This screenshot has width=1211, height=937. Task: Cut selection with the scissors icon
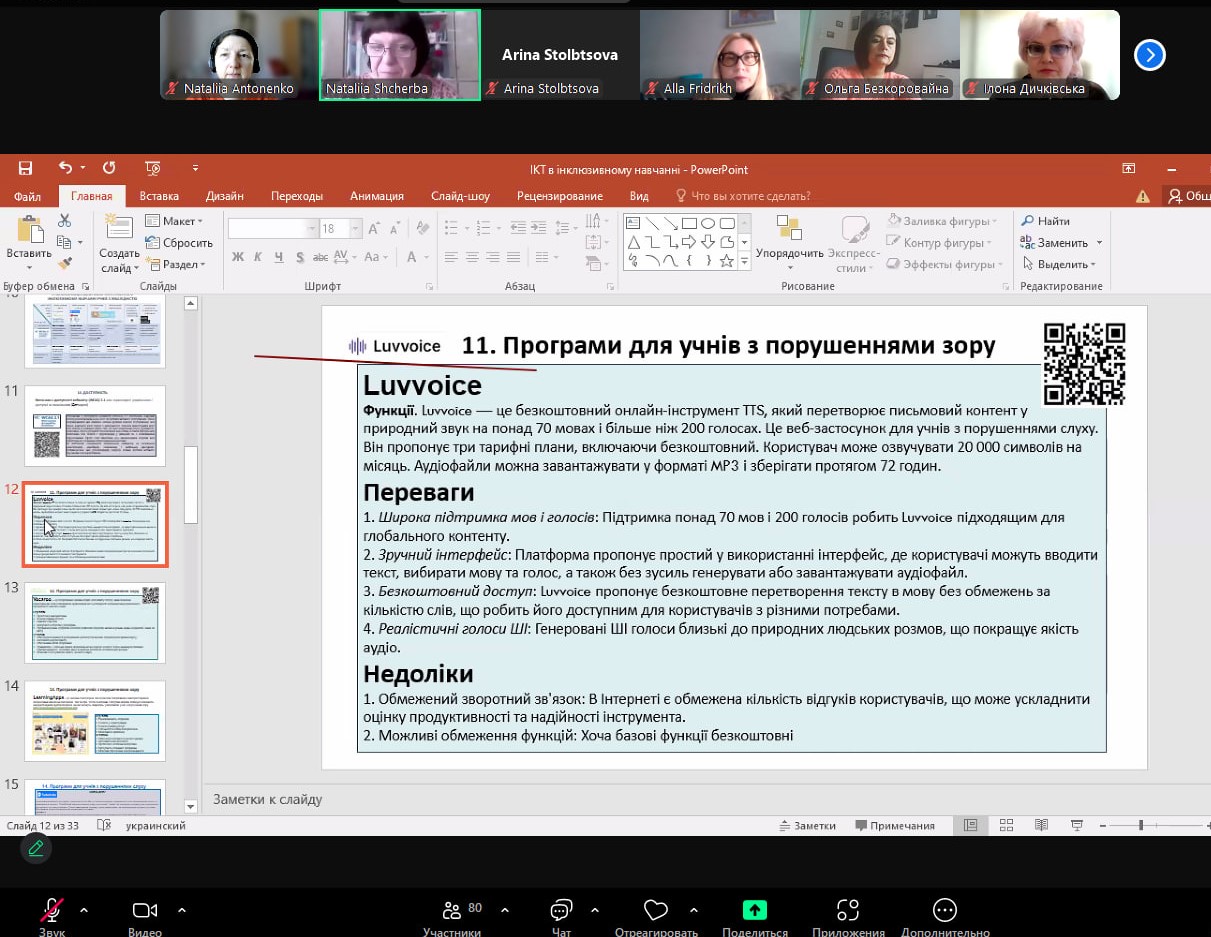pyautogui.click(x=65, y=221)
